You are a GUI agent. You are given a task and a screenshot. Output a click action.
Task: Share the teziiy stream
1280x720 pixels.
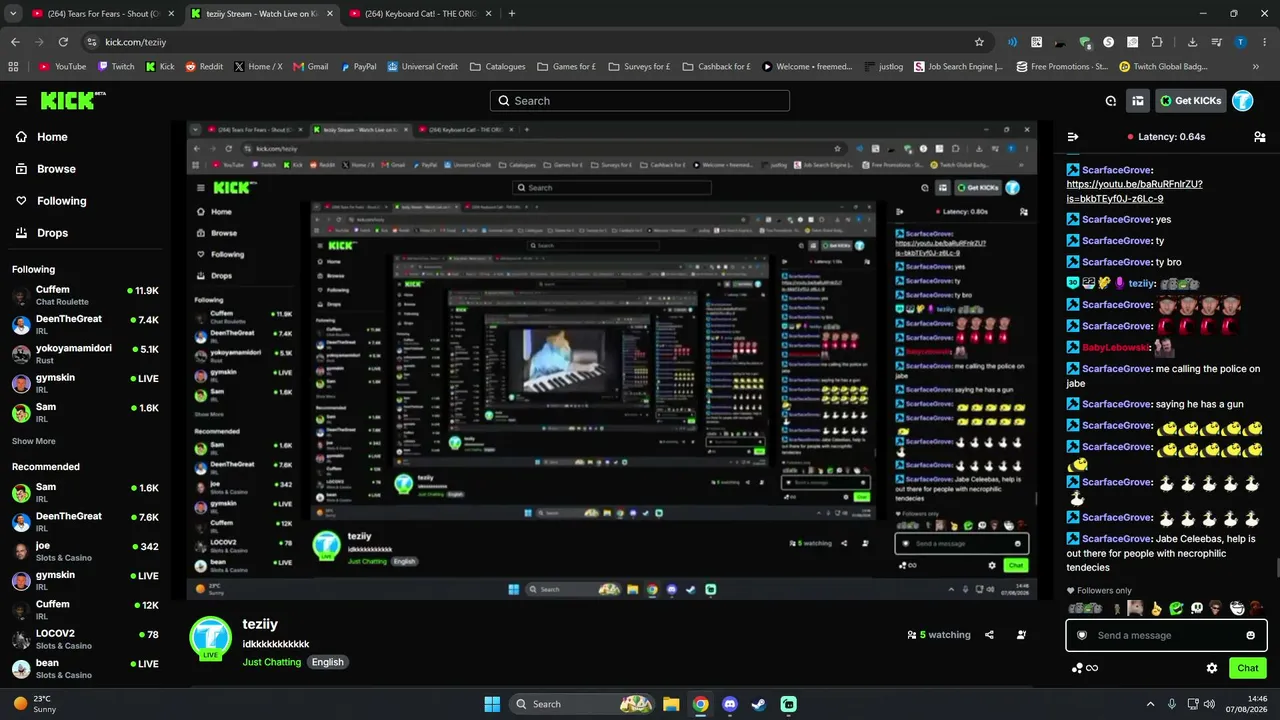coord(989,635)
